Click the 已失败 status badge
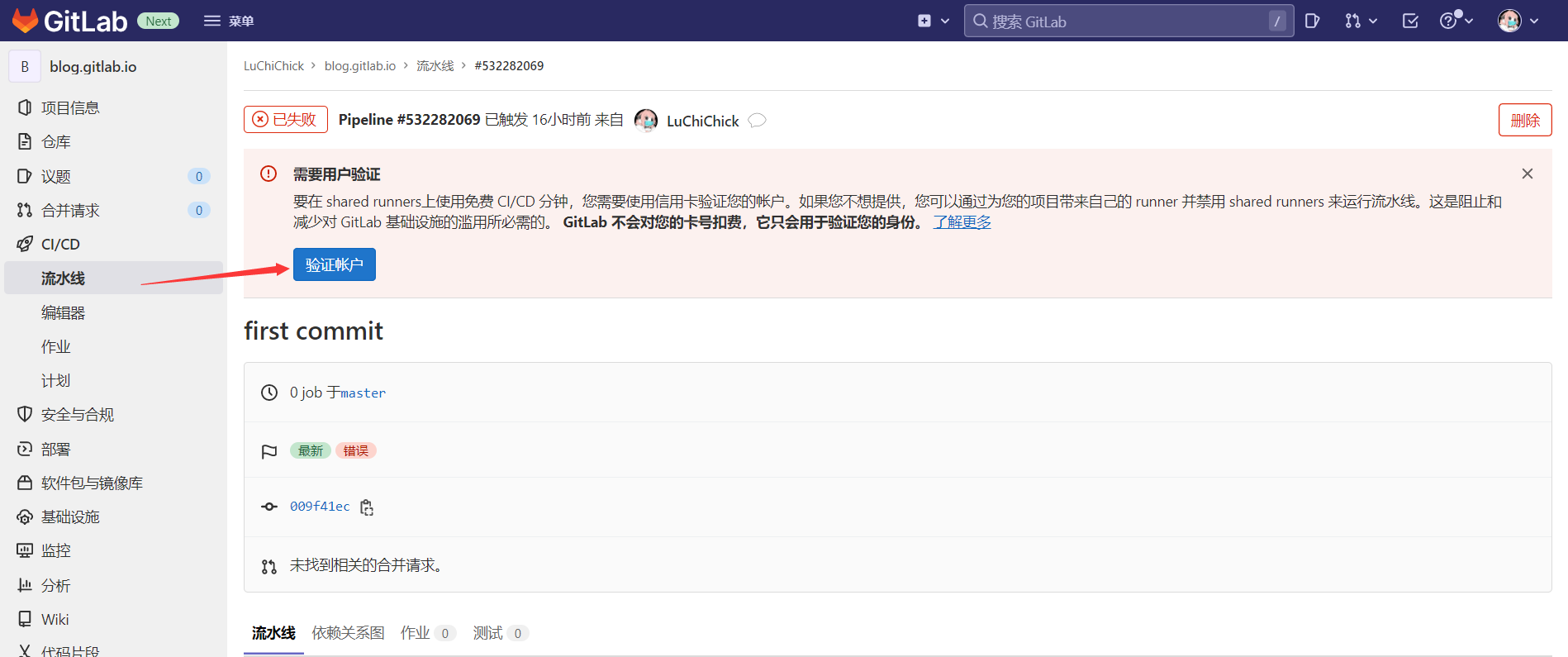The image size is (1568, 657). pyautogui.click(x=286, y=119)
